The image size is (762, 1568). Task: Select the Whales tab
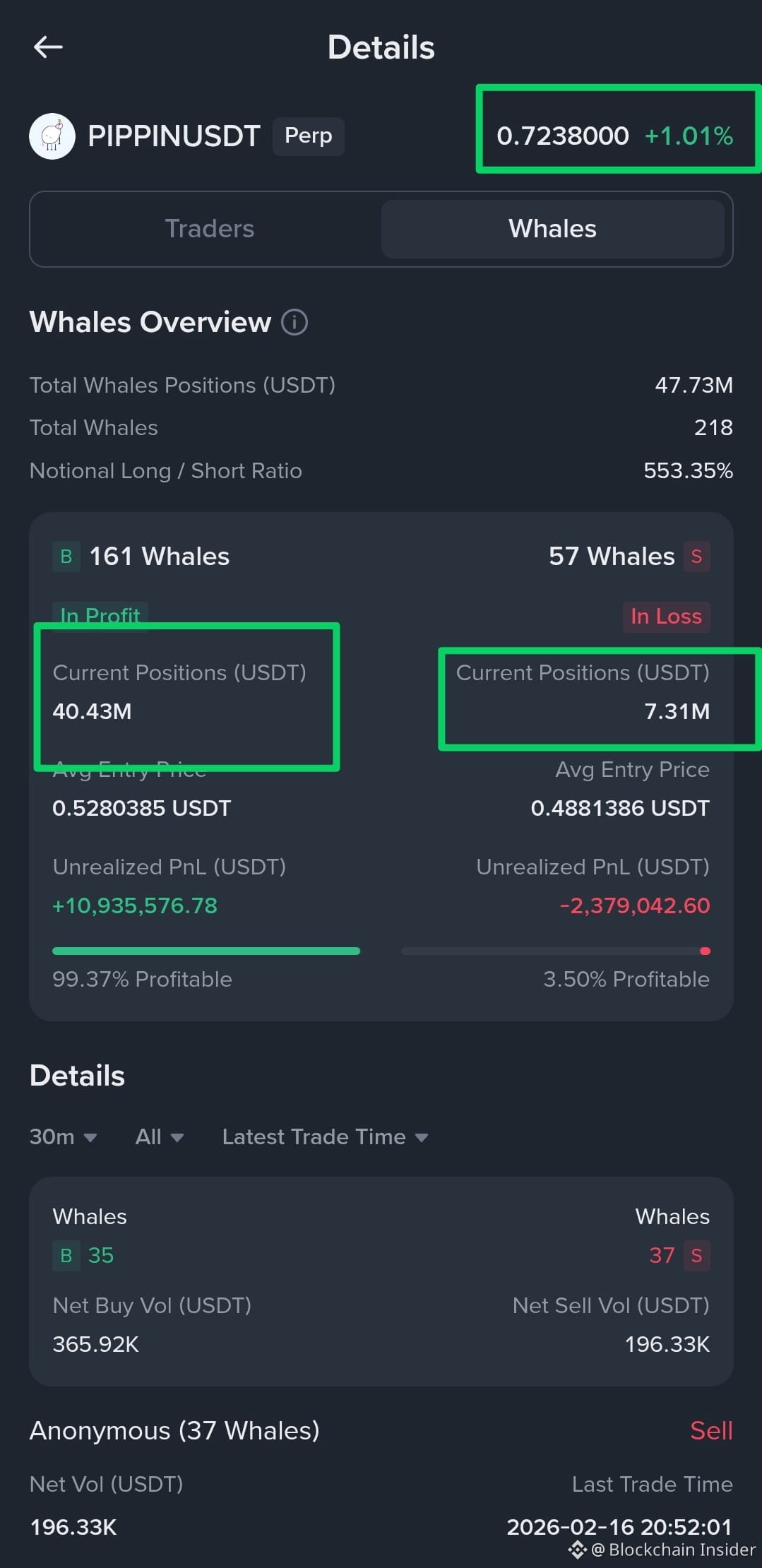tap(553, 229)
